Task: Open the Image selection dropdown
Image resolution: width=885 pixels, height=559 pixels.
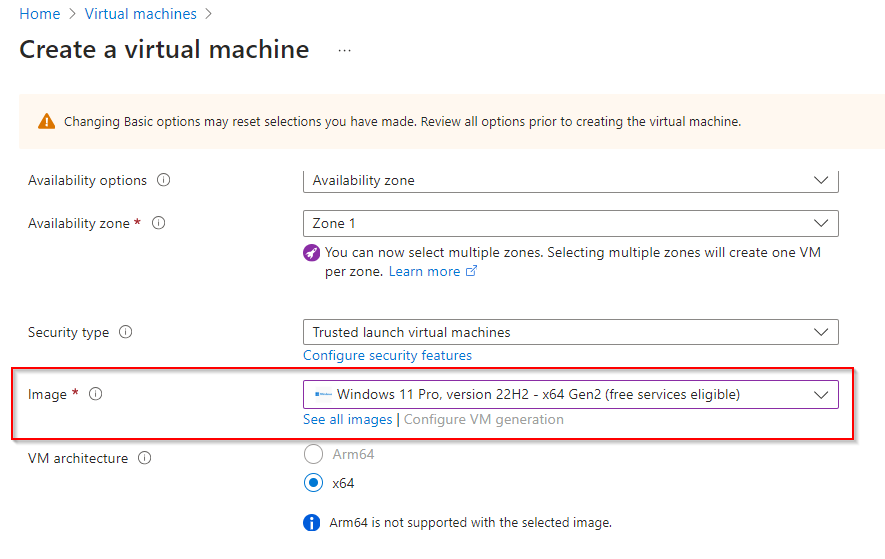Action: tap(570, 394)
